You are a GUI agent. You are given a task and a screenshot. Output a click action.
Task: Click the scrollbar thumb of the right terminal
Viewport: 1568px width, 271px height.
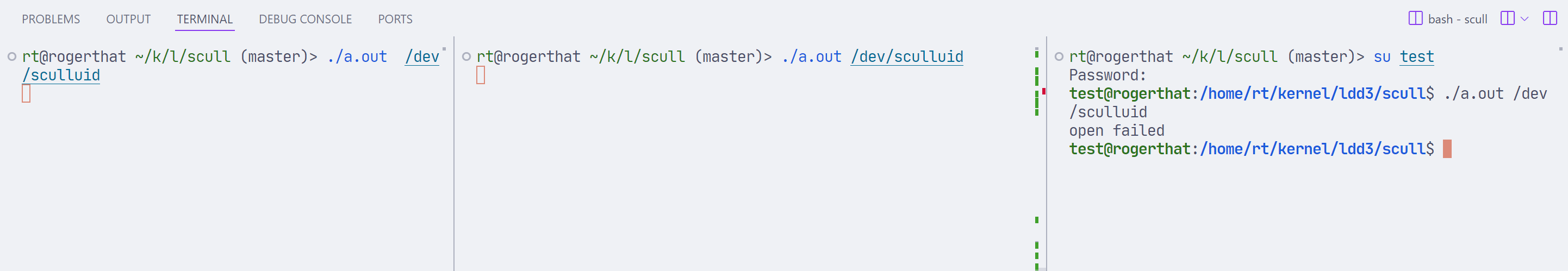(1560, 49)
